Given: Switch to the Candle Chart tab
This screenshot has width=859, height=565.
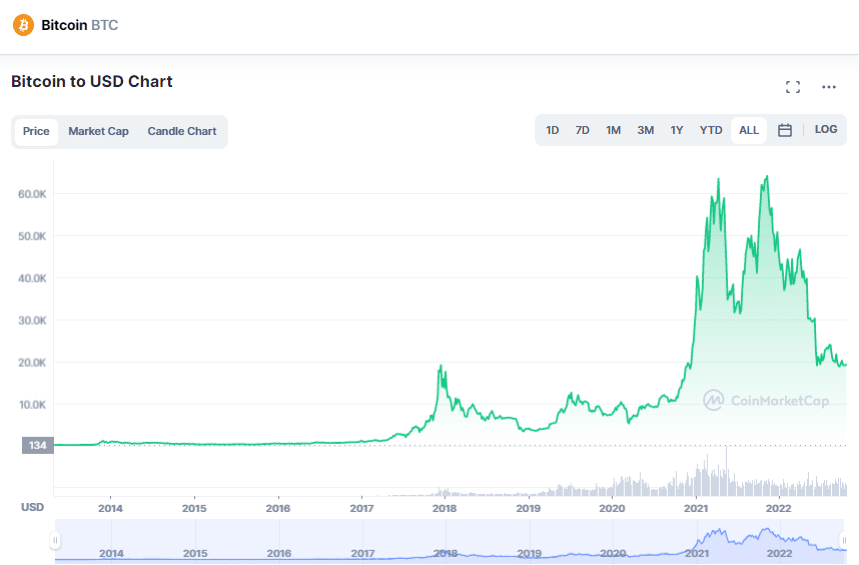Looking at the screenshot, I should pos(182,132).
